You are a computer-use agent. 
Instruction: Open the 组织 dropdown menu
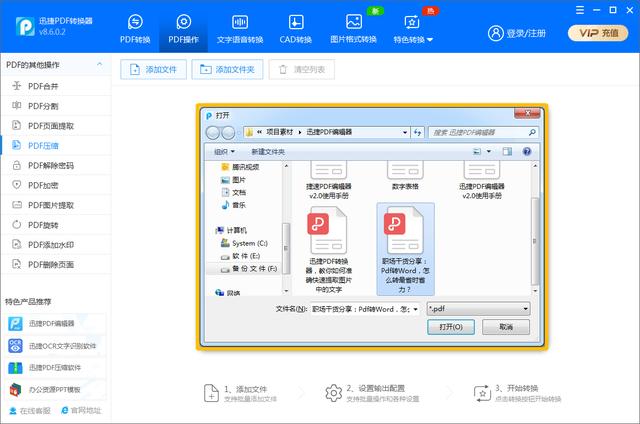[x=224, y=152]
